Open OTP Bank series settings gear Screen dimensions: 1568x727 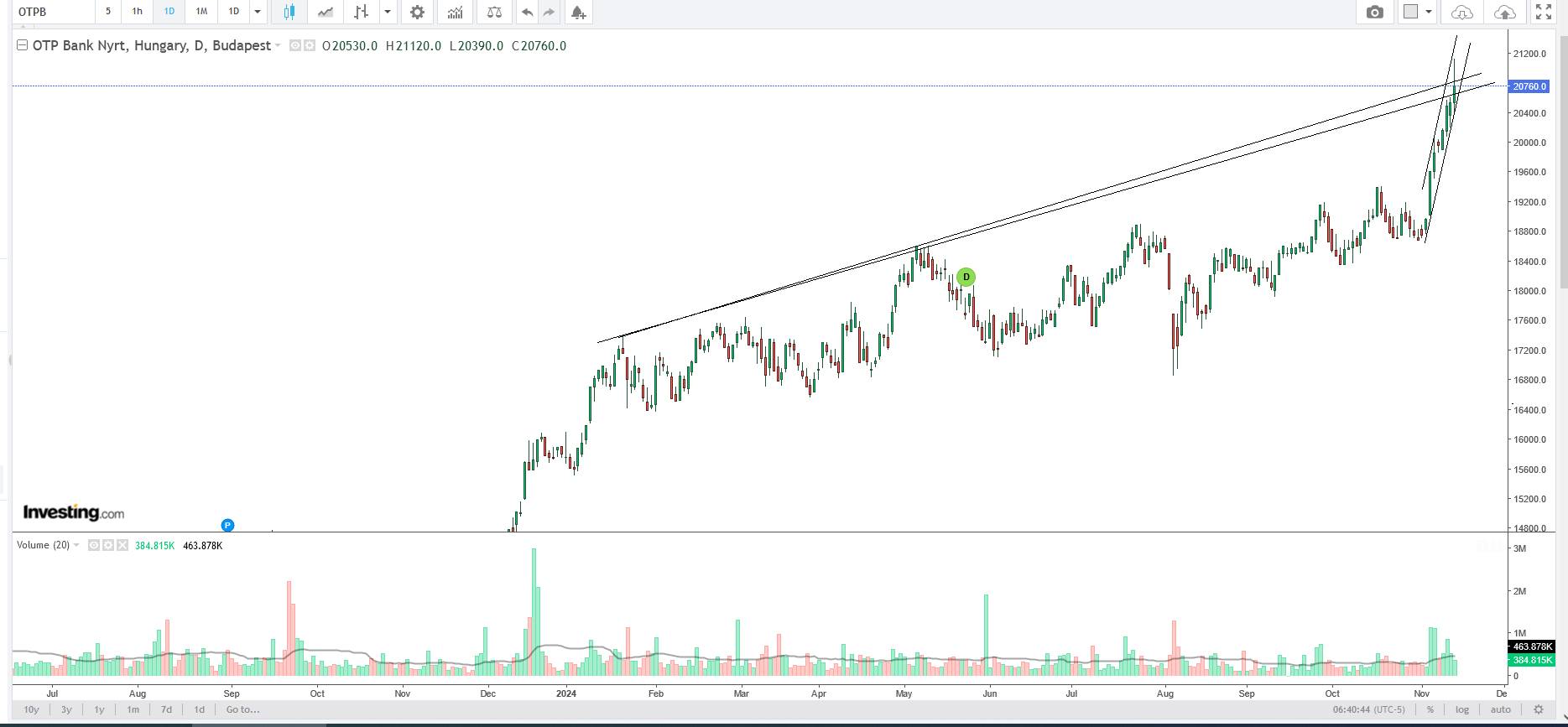pos(310,46)
